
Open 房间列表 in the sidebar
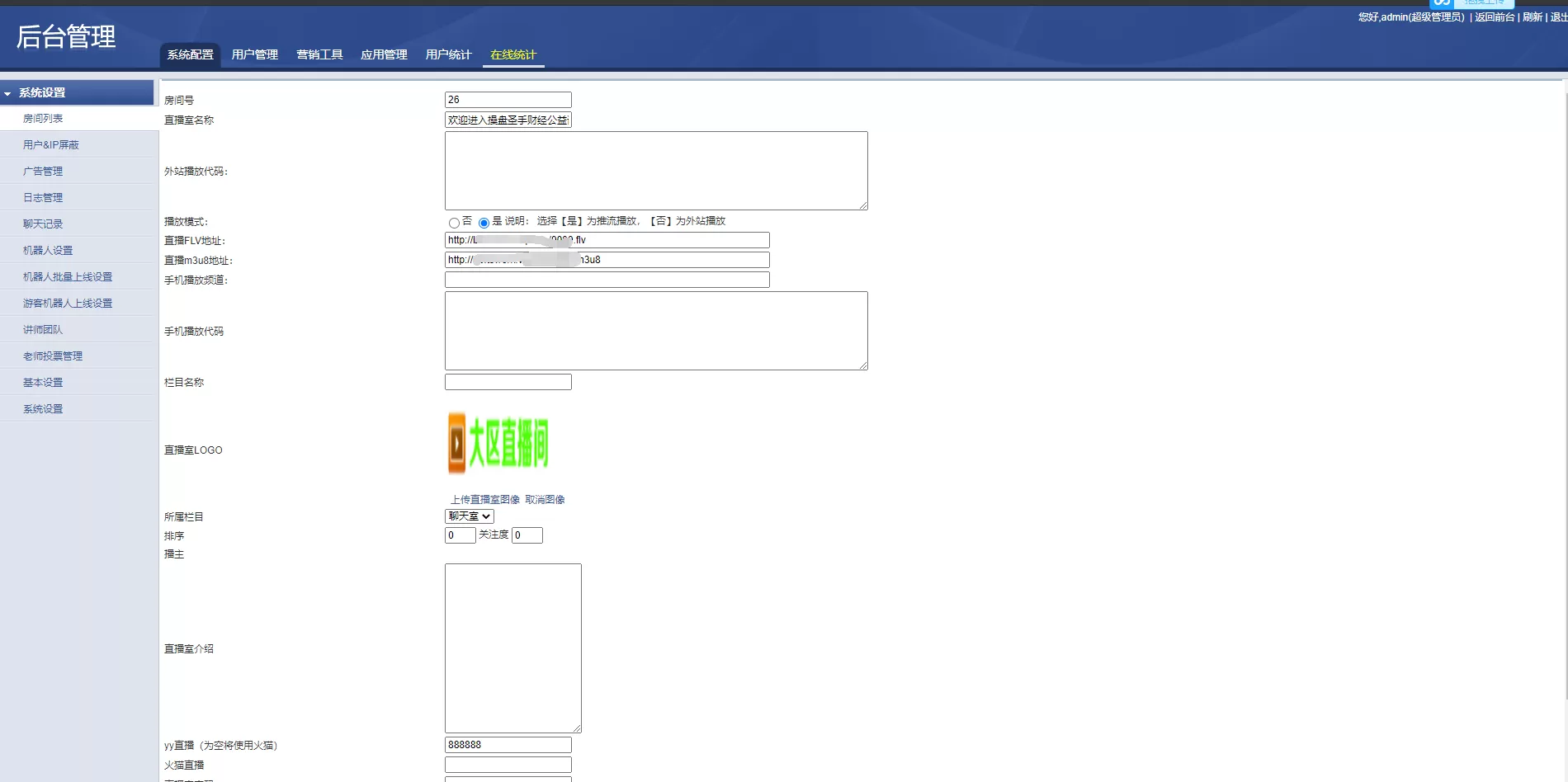(43, 119)
